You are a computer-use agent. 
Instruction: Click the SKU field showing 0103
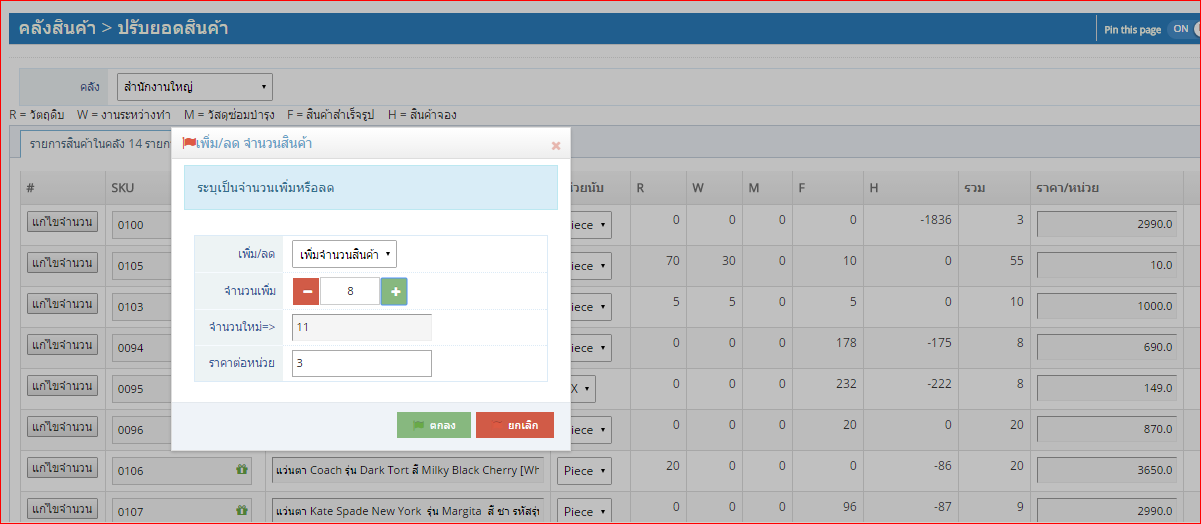coord(142,307)
